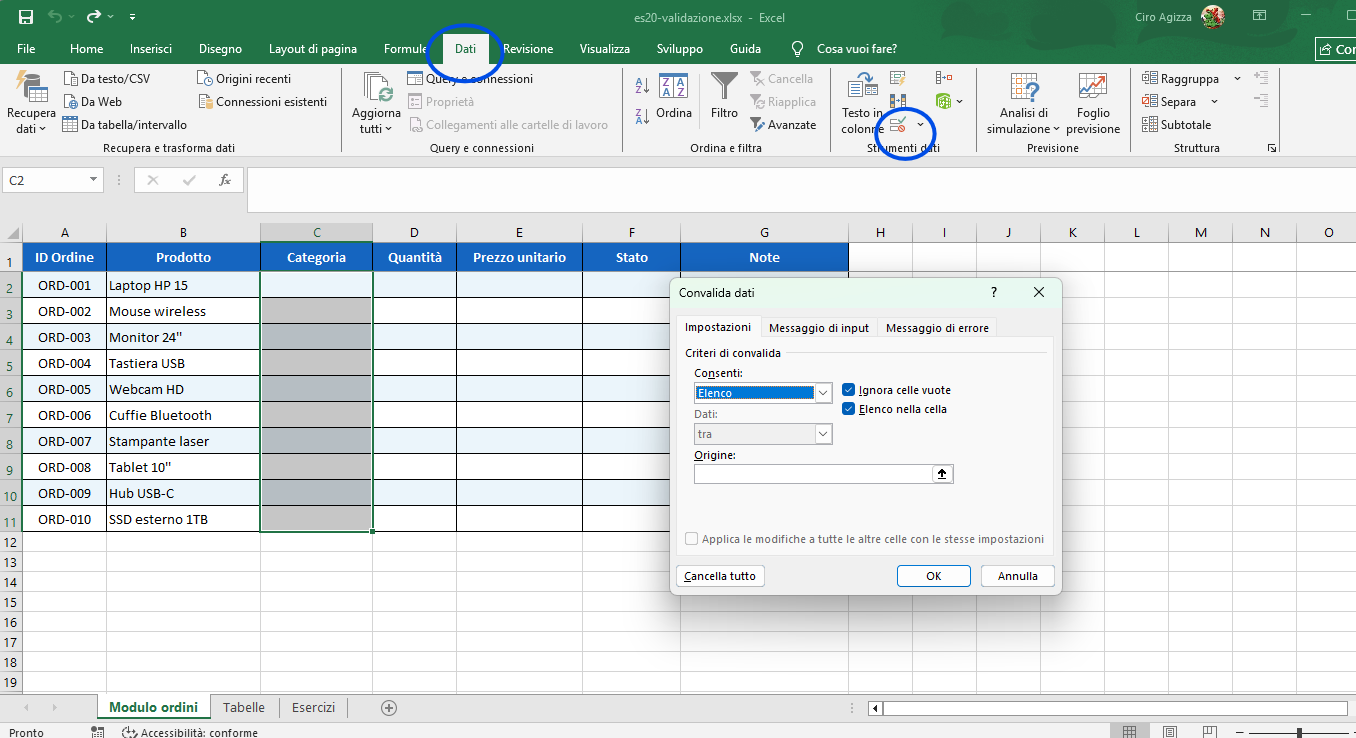
Task: Expand the arrow next to Raggruppa
Action: (1237, 79)
